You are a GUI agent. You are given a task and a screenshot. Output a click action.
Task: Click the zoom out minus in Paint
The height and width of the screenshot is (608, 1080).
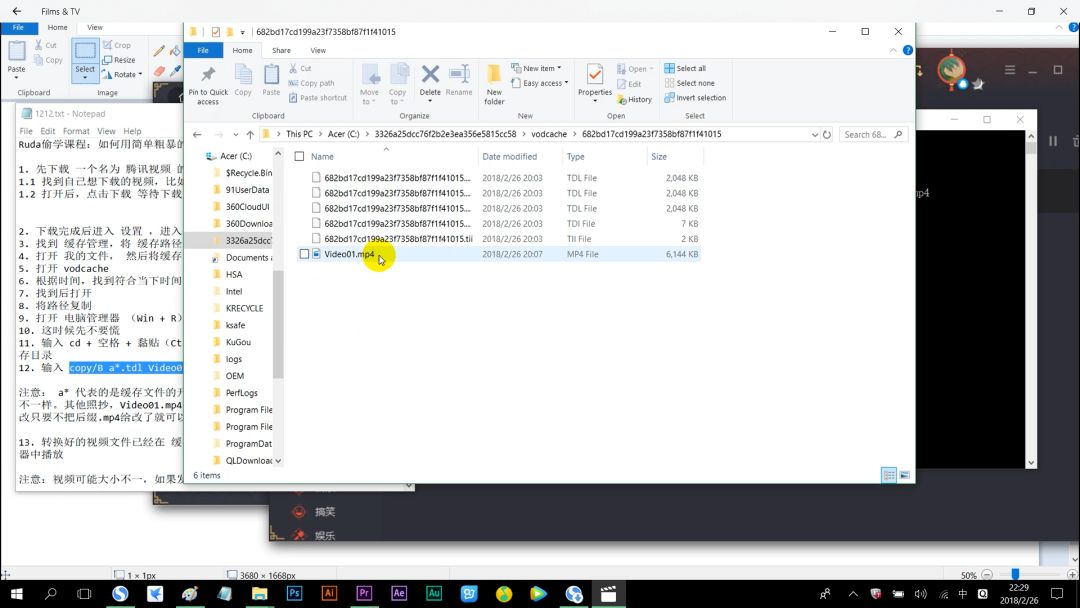pyautogui.click(x=986, y=574)
